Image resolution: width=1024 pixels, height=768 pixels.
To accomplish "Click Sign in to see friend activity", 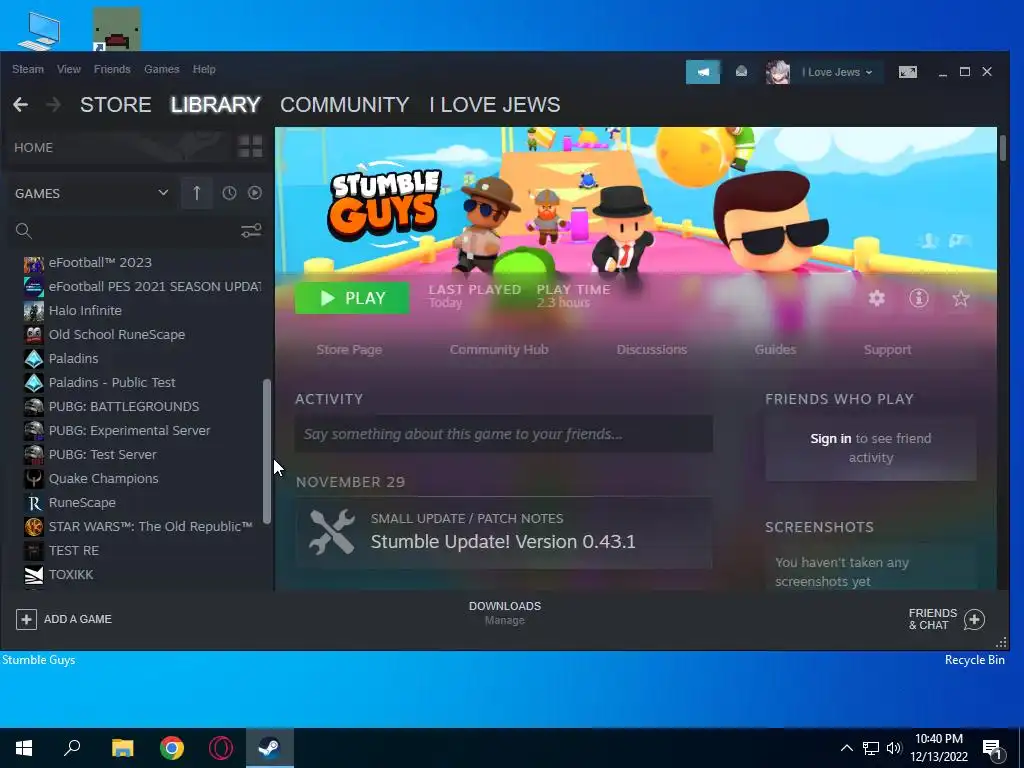I will coord(831,438).
